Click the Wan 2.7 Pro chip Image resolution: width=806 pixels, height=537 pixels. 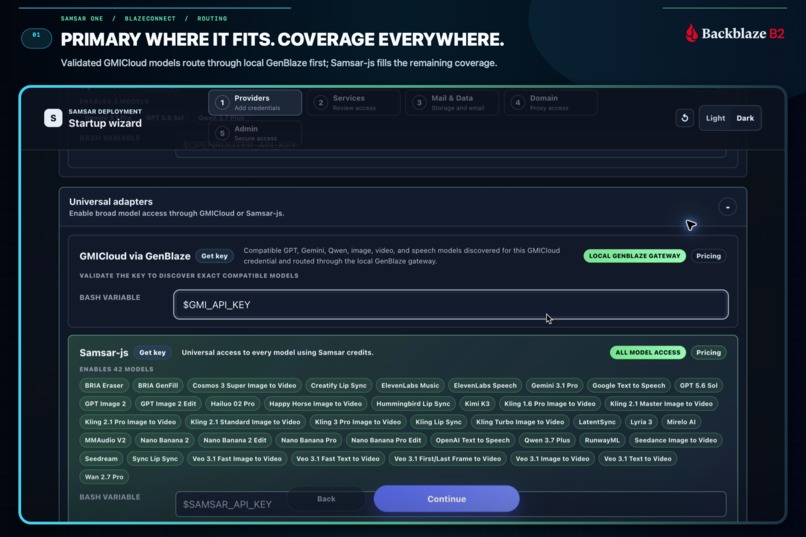[x=104, y=477]
